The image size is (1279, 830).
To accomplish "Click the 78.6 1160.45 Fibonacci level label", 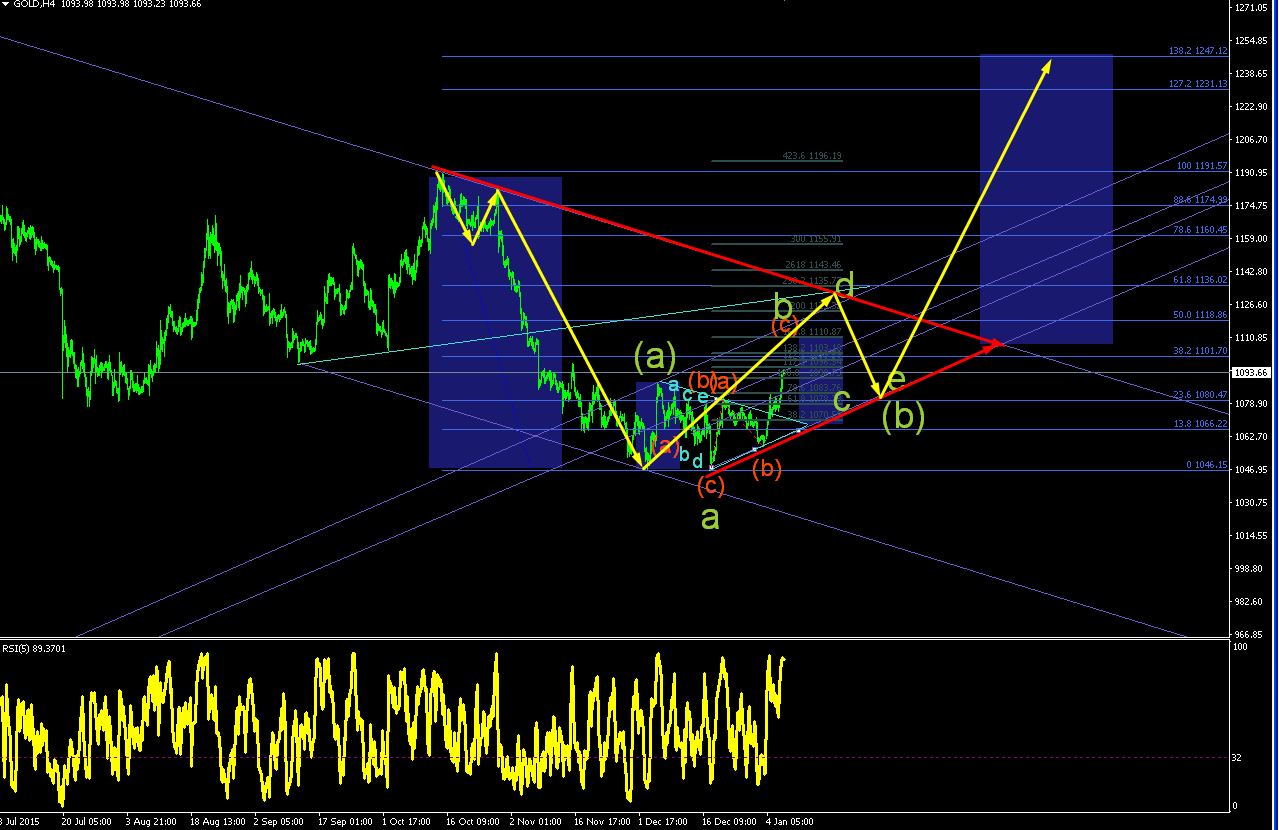I will pos(1200,230).
